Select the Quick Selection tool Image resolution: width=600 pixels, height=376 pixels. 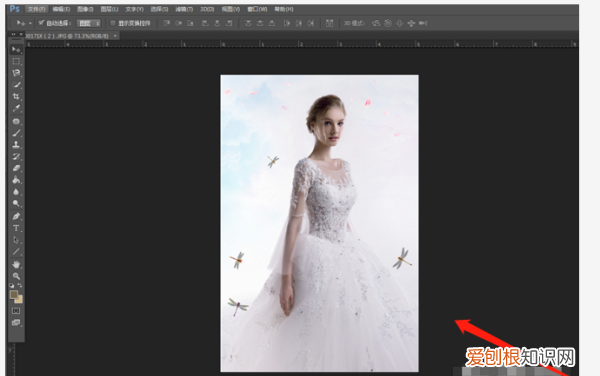16,85
